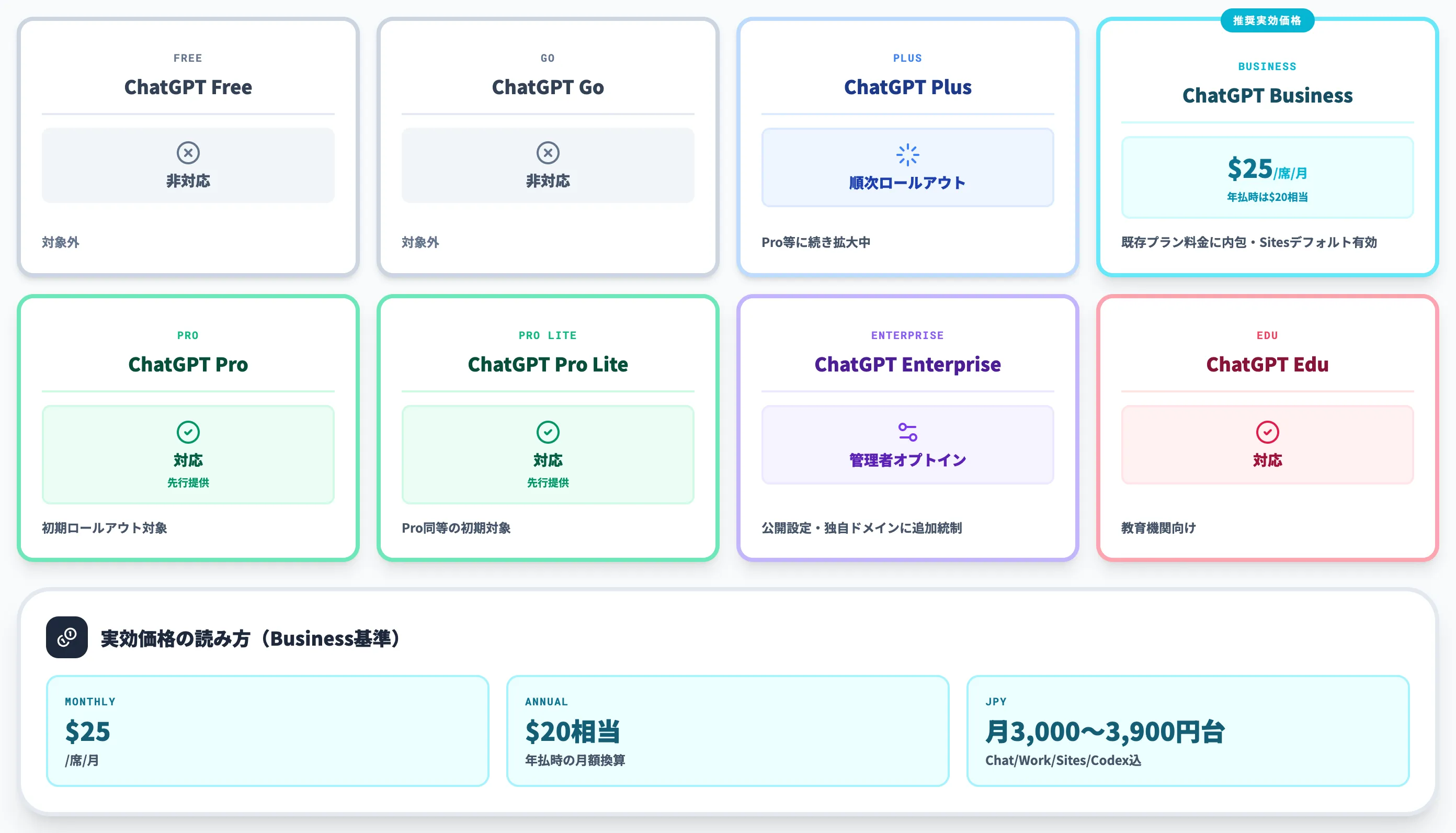The width and height of the screenshot is (1456, 833).
Task: Click the rollout spinner icon in ChatGPT Plus card
Action: [x=907, y=155]
